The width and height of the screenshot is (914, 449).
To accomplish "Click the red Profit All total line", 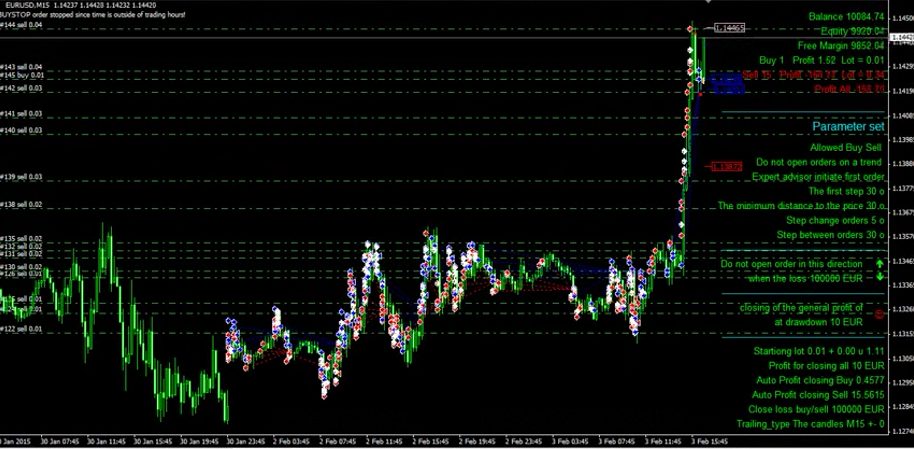I will coord(849,89).
